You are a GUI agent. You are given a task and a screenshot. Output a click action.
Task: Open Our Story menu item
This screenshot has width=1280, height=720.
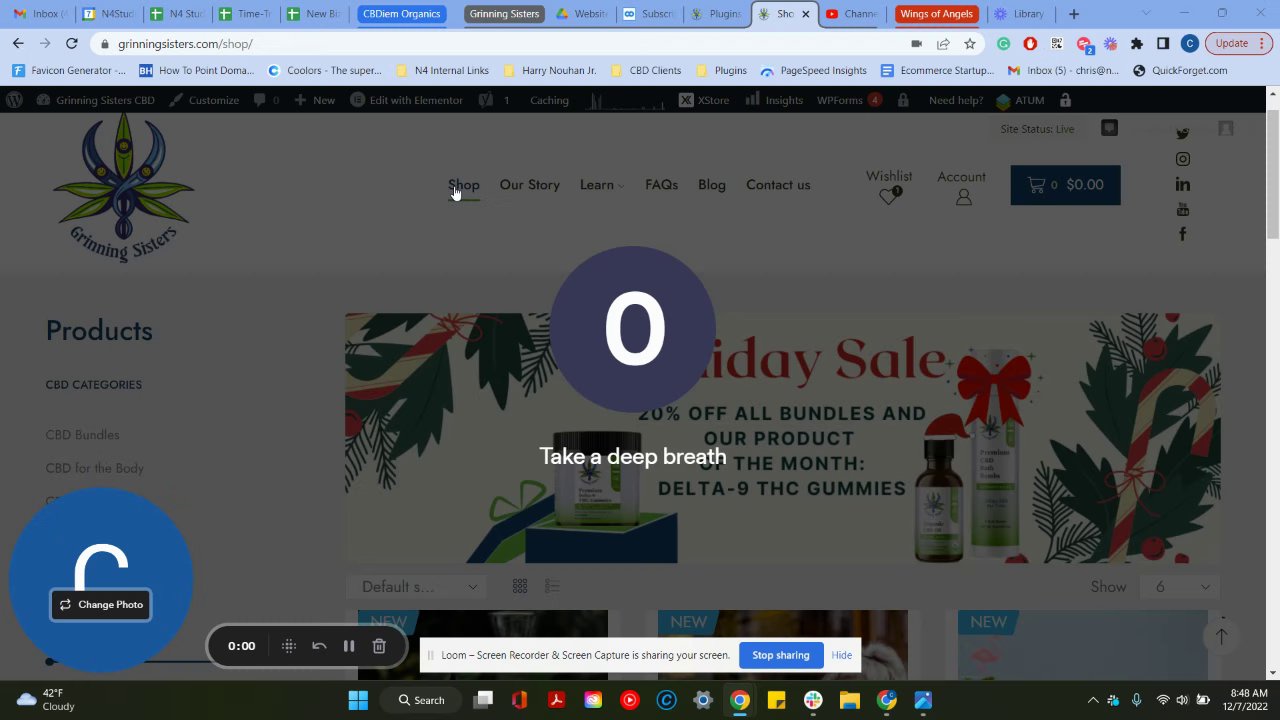coord(529,185)
